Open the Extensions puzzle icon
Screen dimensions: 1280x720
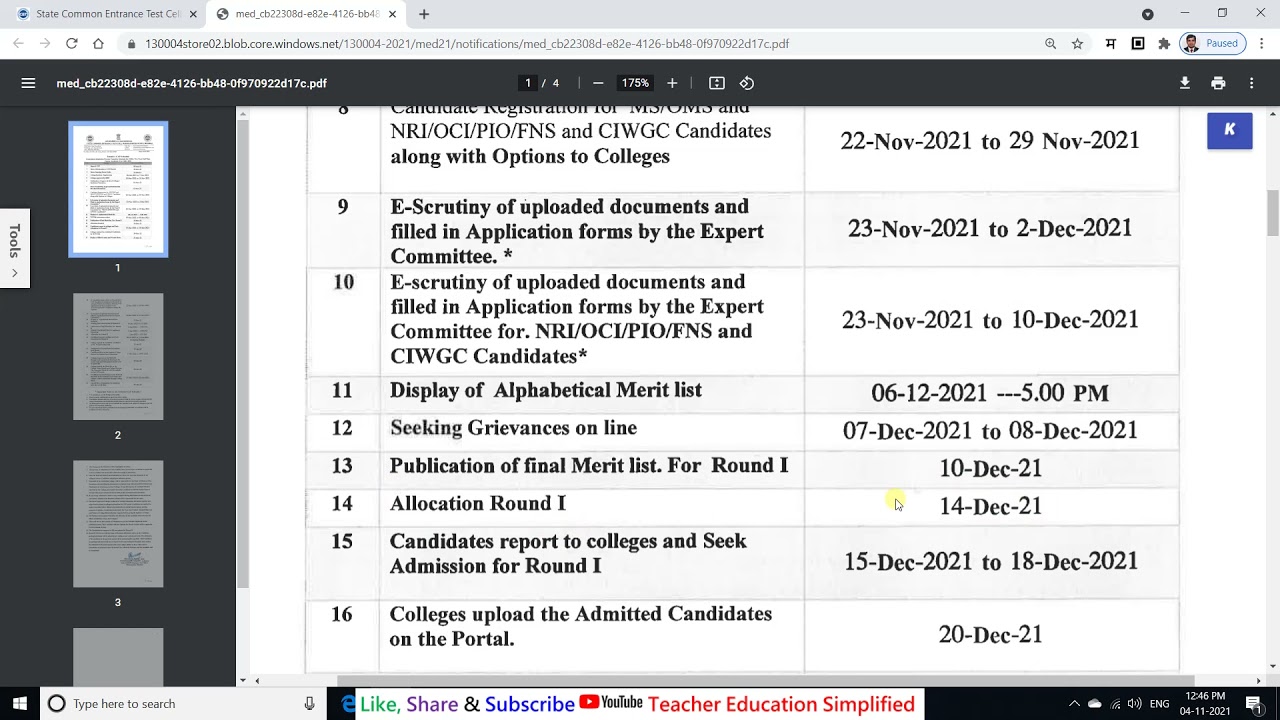click(1164, 44)
